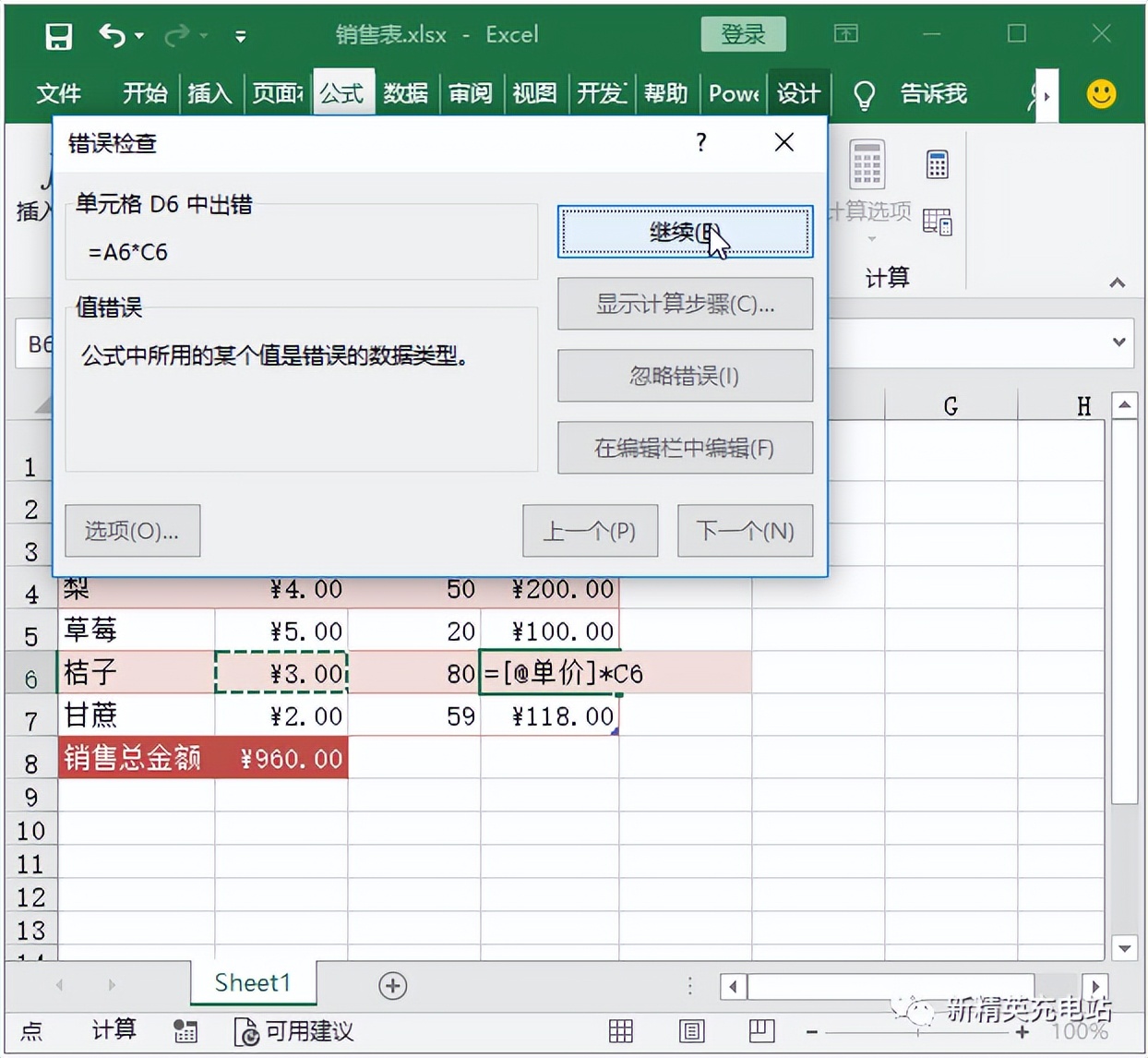Click the Save icon in Quick Access Toolbar
The height and width of the screenshot is (1058, 1148).
pos(57,34)
